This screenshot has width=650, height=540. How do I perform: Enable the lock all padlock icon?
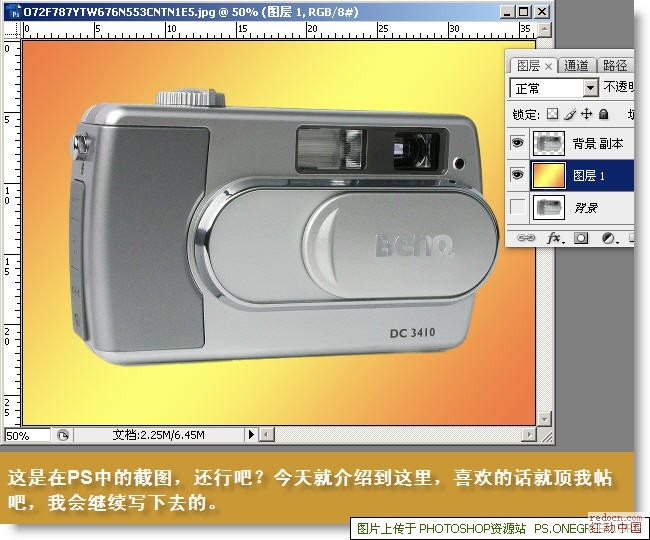(604, 114)
